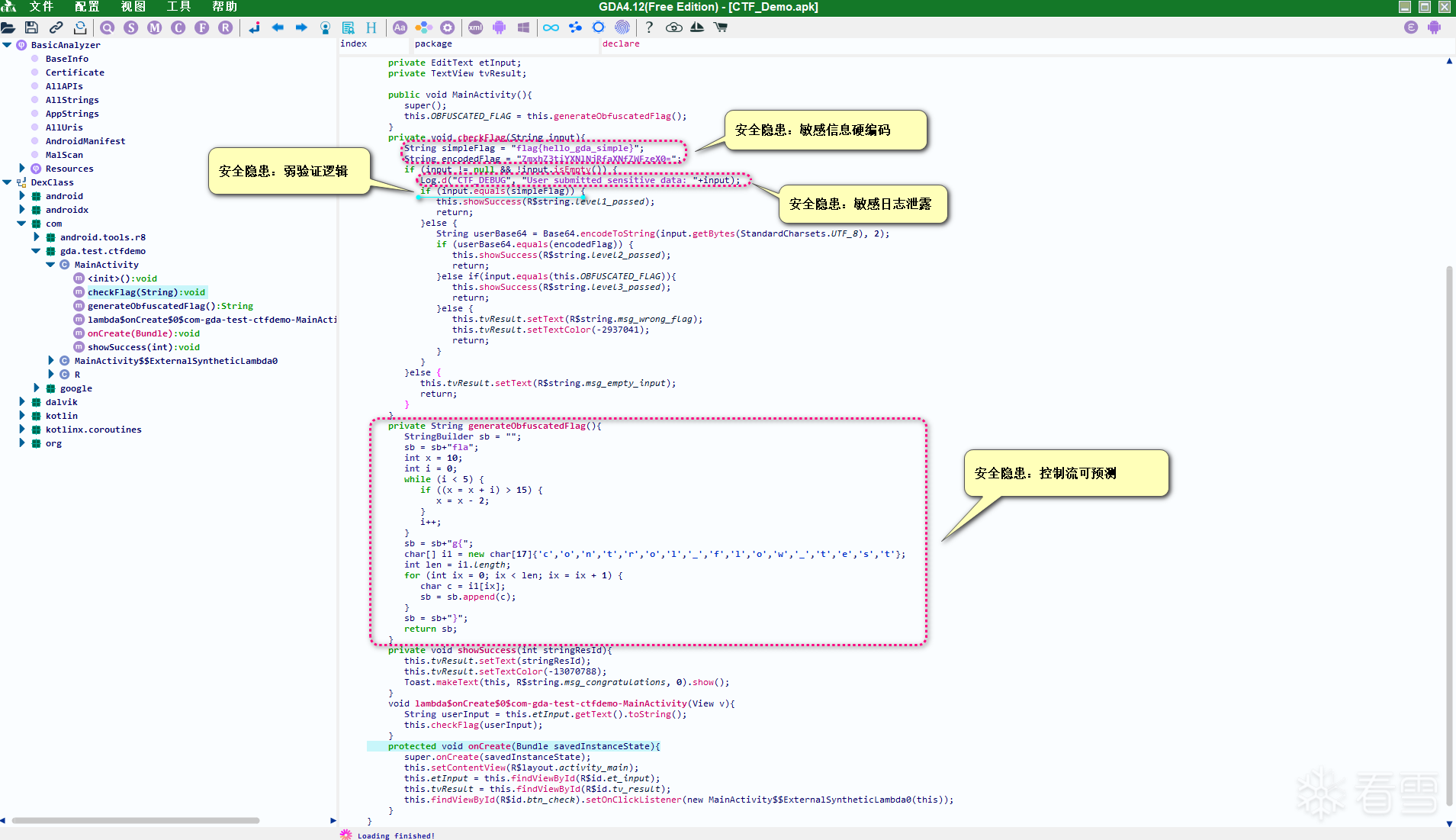Click the fingerprint toolbar icon
The height and width of the screenshot is (840, 1456).
622,27
